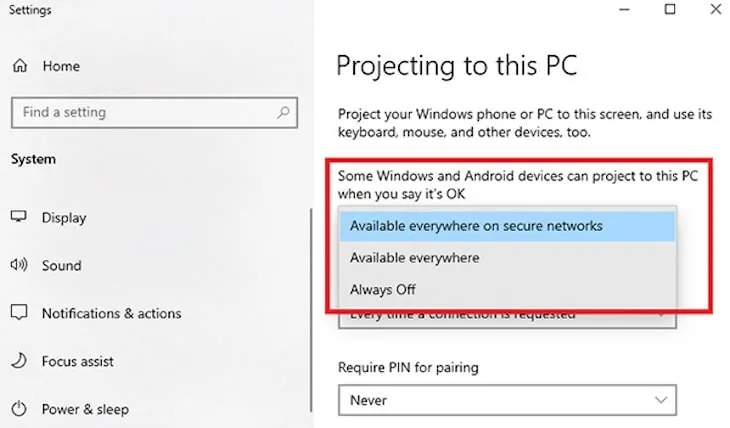This screenshot has height=428, width=730.
Task: Go to Display settings page
Action: tap(64, 218)
